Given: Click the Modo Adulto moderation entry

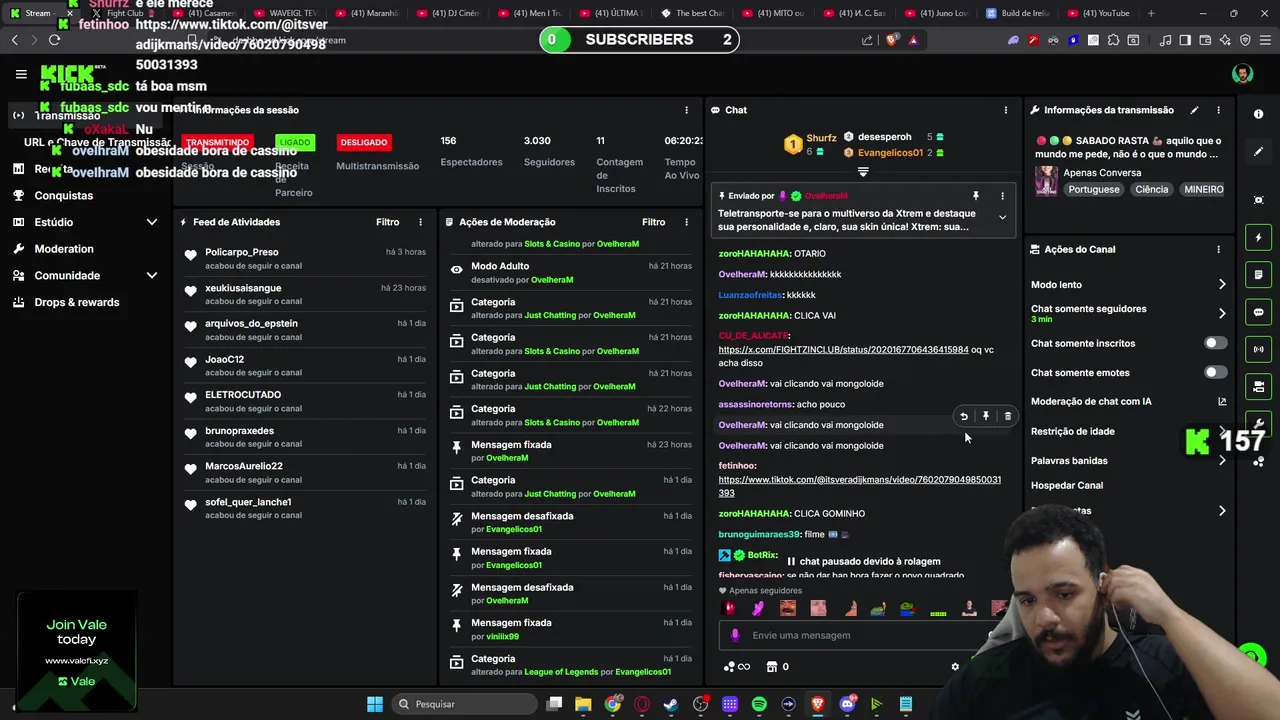Looking at the screenshot, I should (x=570, y=273).
